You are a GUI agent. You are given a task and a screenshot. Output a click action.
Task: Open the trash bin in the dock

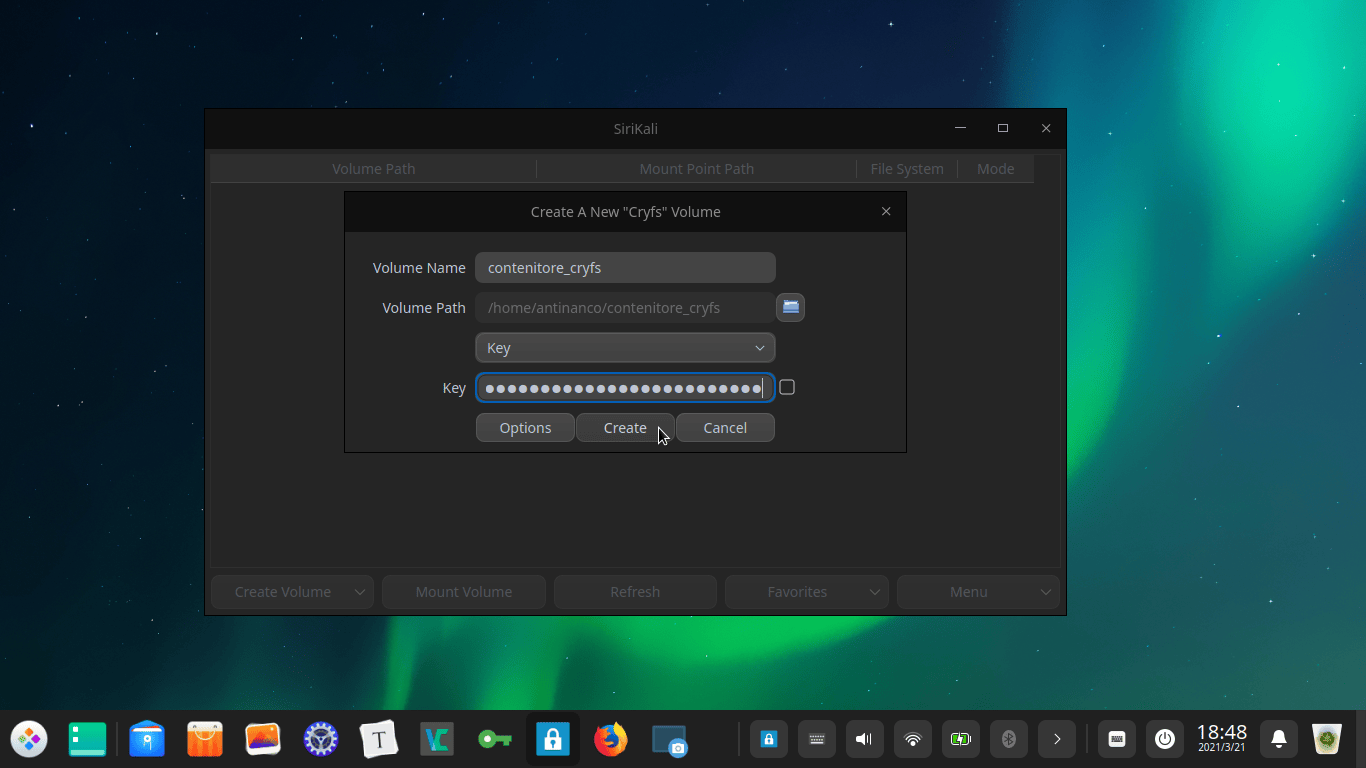pos(1327,740)
